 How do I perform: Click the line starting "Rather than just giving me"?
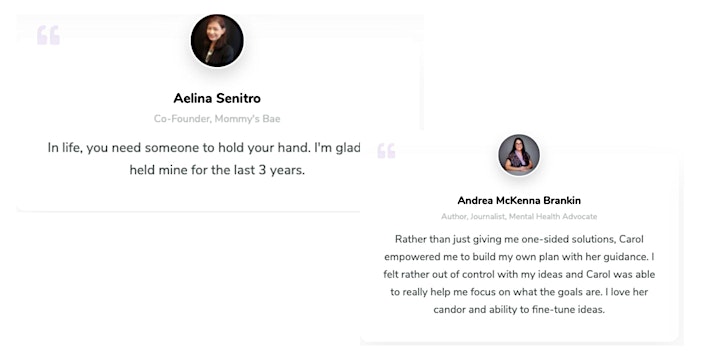tap(519, 239)
